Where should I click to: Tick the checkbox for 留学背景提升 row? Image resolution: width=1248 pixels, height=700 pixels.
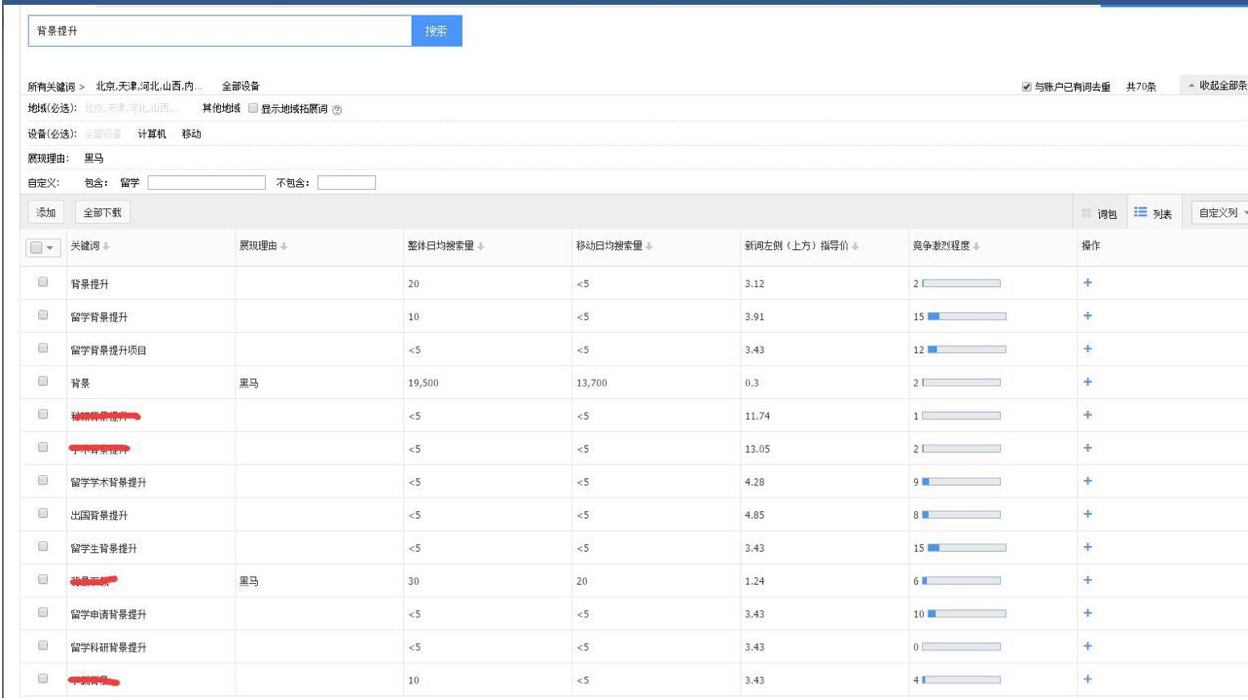(43, 316)
